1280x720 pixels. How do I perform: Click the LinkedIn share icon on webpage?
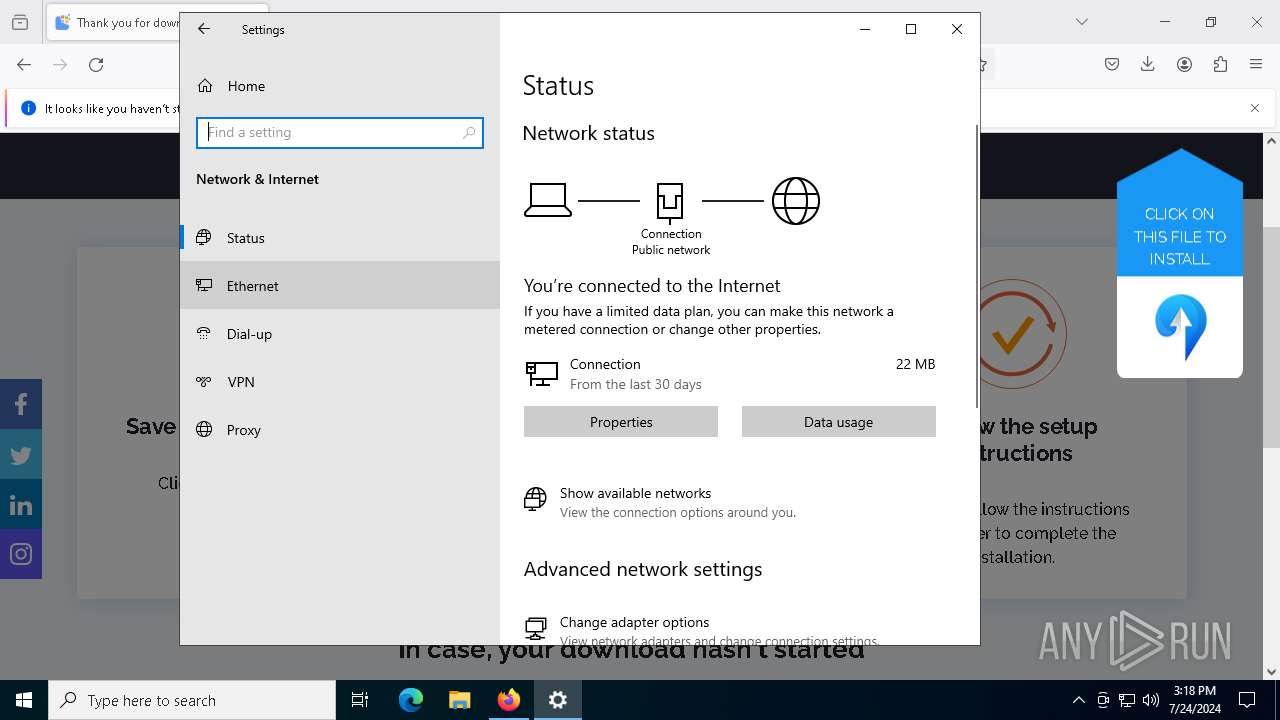(x=21, y=504)
